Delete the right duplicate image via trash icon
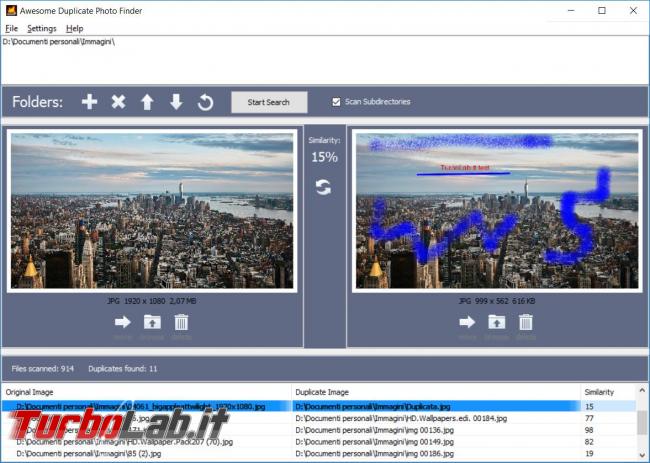Image resolution: width=650 pixels, height=463 pixels. coord(526,322)
